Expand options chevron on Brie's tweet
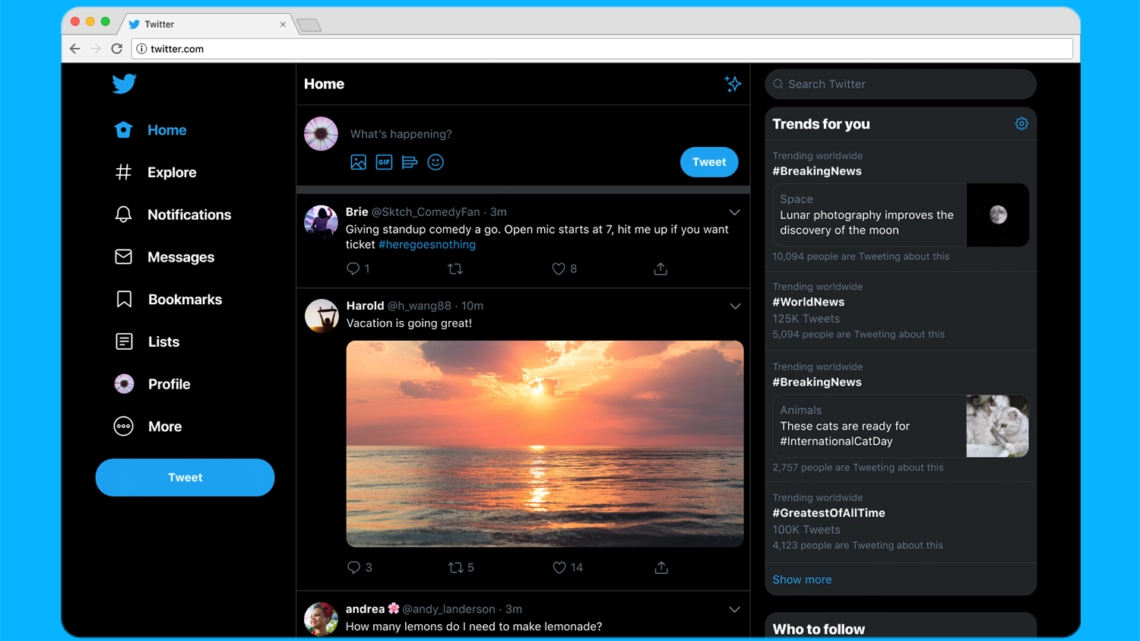 (x=734, y=212)
